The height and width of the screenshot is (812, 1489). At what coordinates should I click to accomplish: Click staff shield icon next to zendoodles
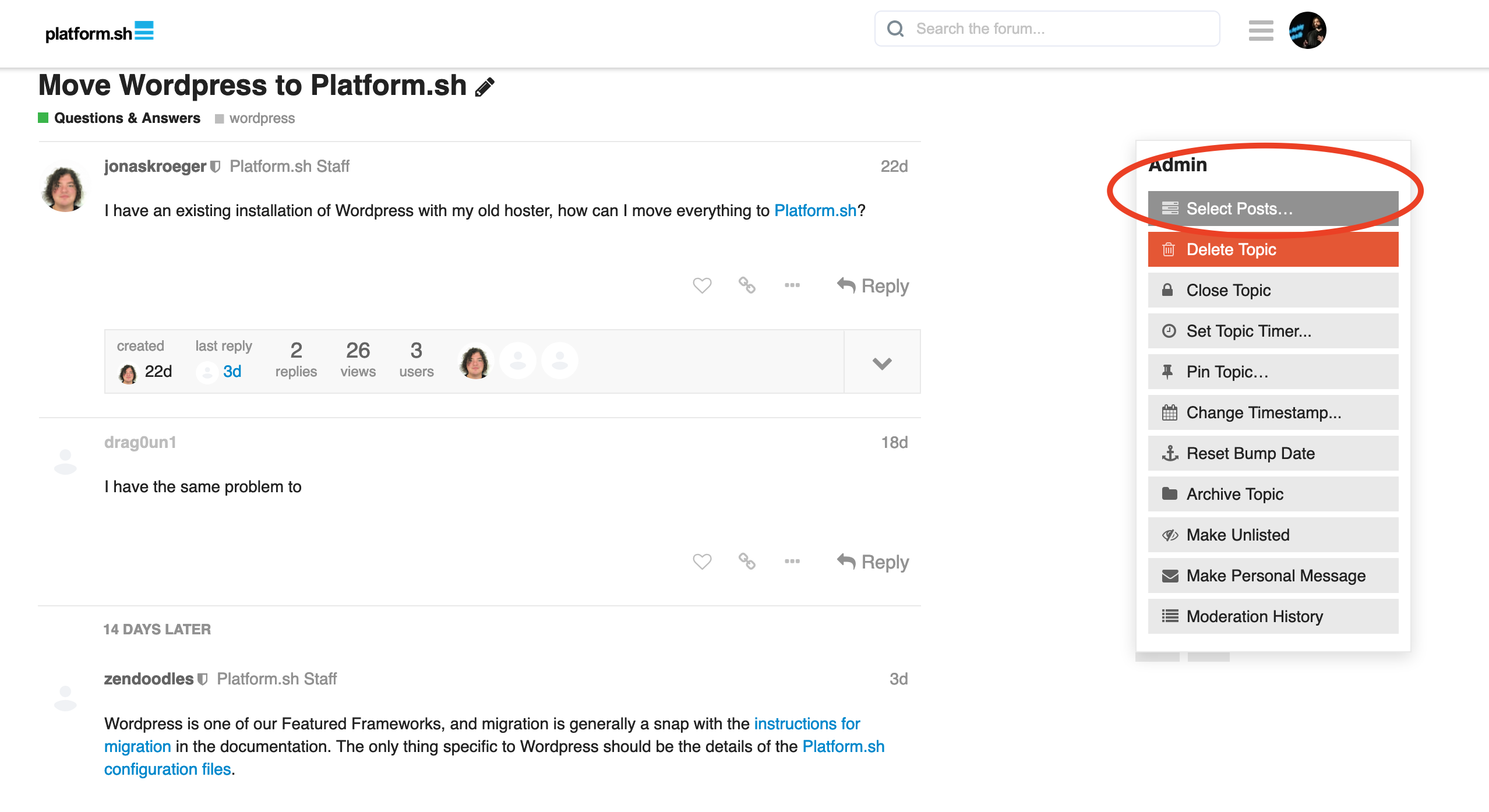[202, 679]
